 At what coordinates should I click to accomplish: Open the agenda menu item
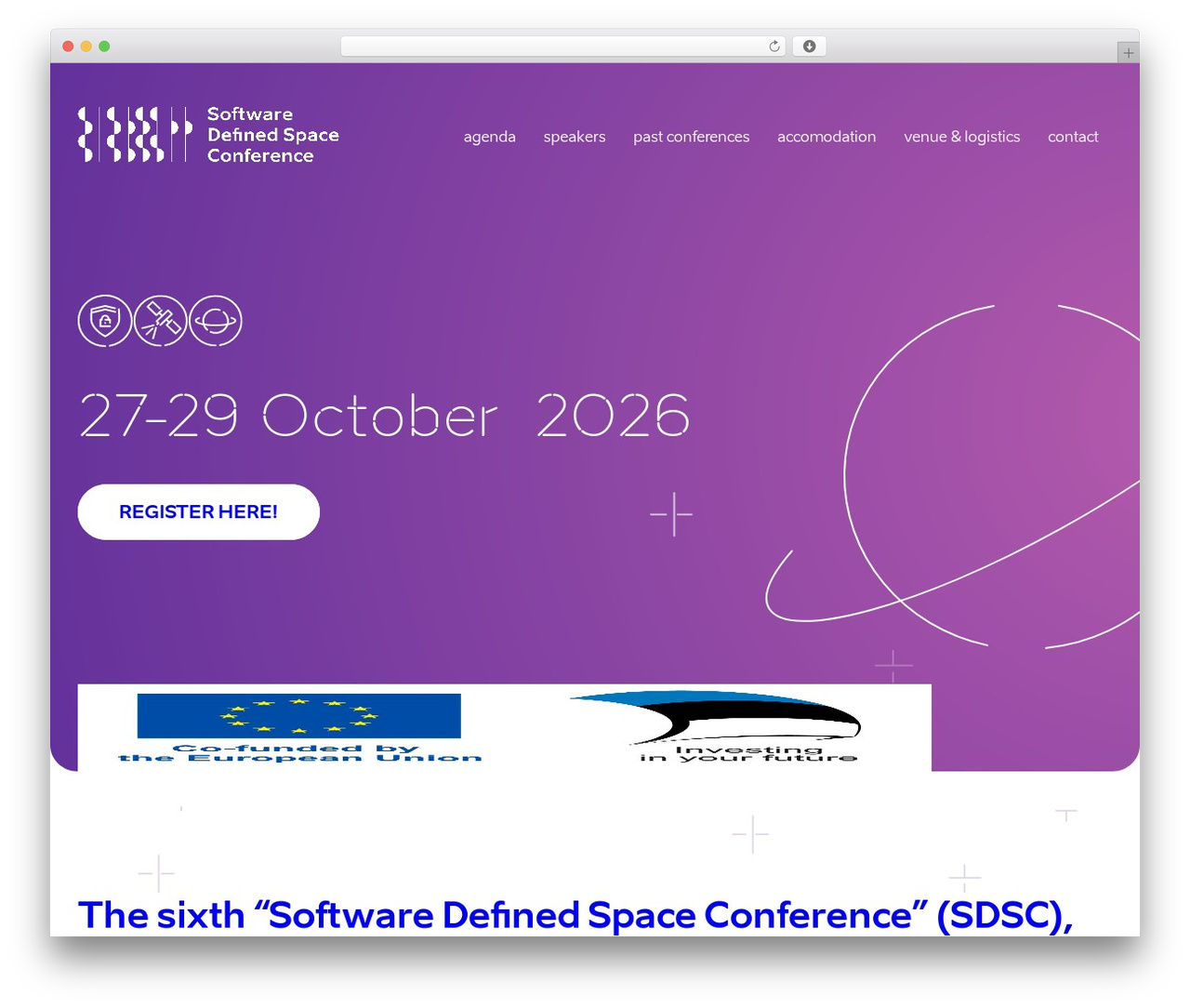pos(490,137)
